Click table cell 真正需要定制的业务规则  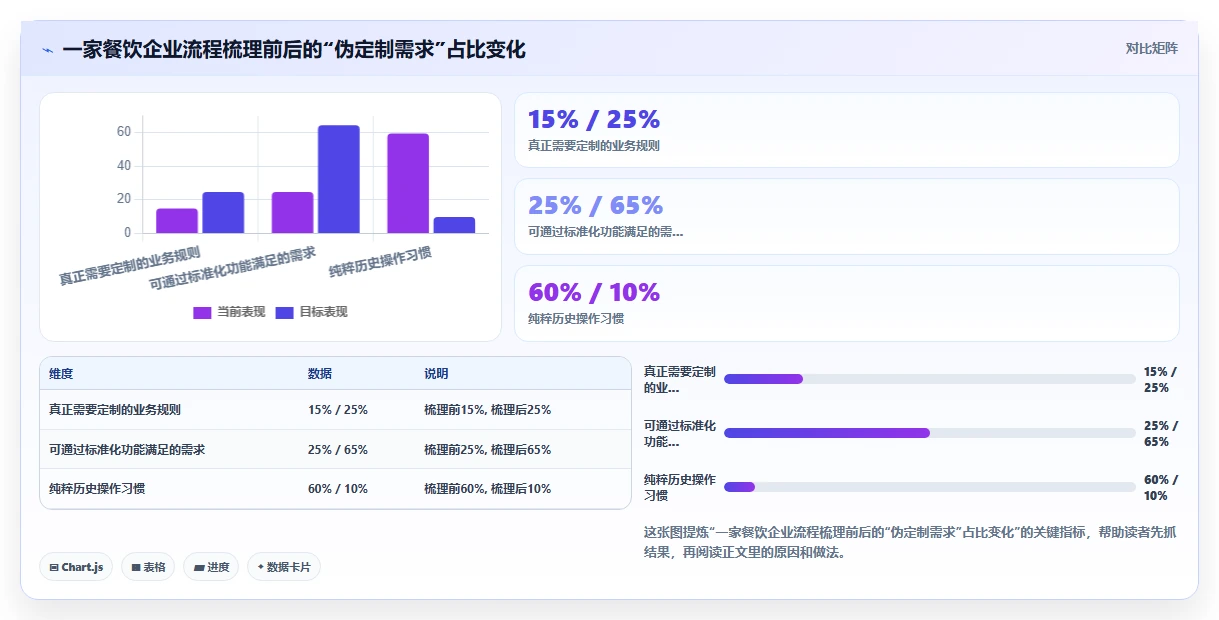pos(115,410)
